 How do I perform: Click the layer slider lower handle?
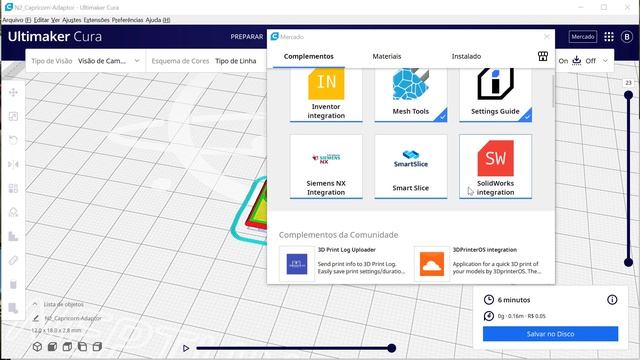coord(628,262)
